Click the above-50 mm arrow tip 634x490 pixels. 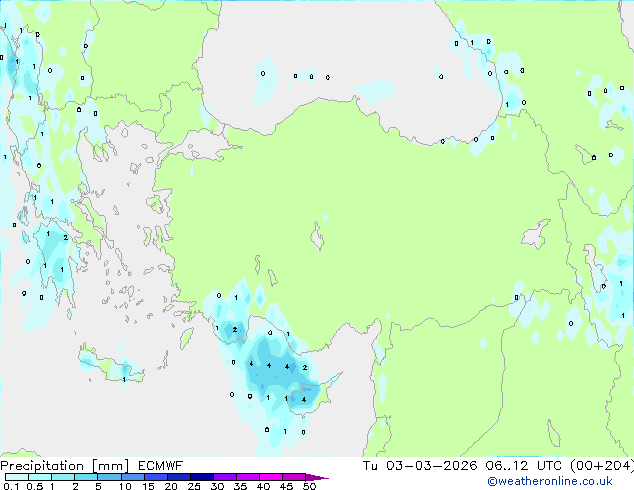[317, 477]
